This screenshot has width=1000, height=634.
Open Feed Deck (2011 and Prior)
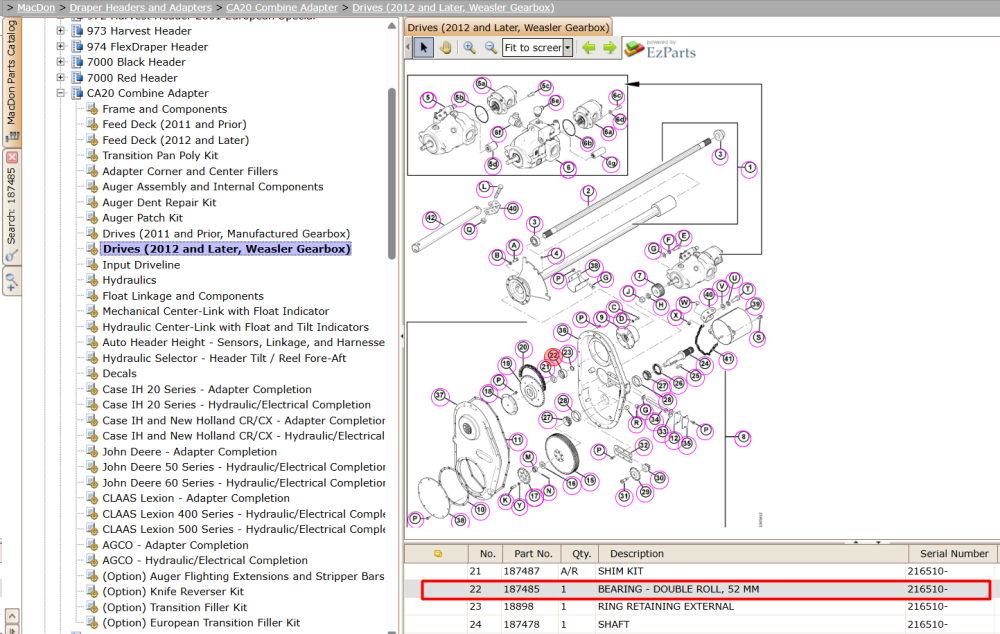coord(174,124)
